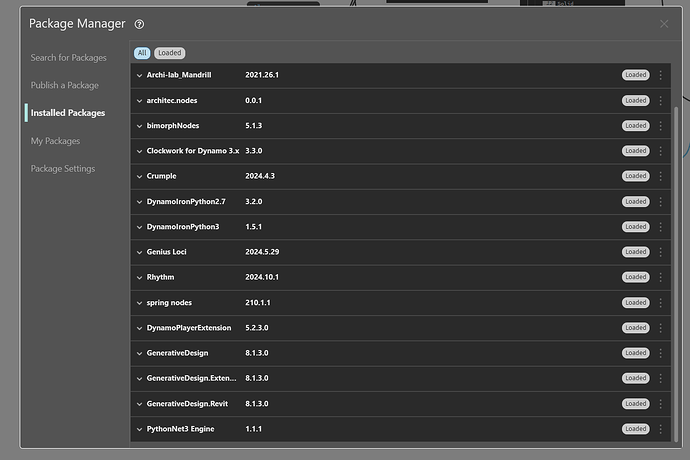This screenshot has width=690, height=460.
Task: Open Package Settings section
Action: 63,169
